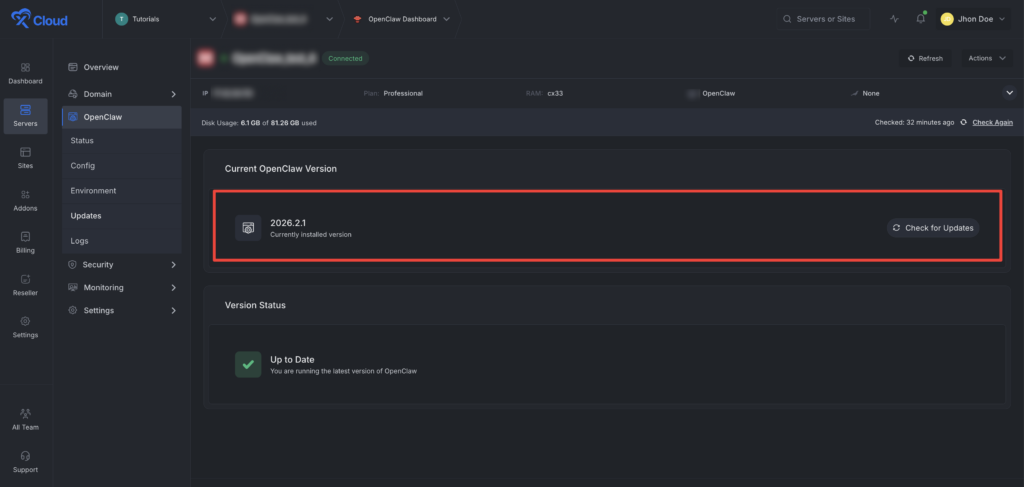Expand the Monitoring menu section
Viewport: 1024px width, 487px height.
[122, 288]
